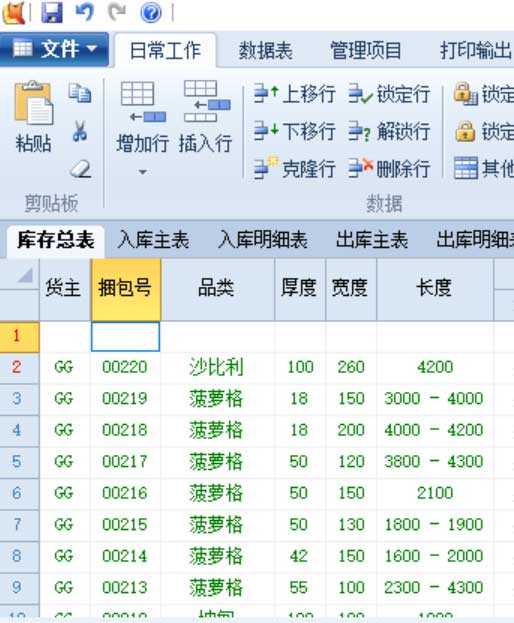Click the empty 捆包号 cell in row 1
The width and height of the screenshot is (514, 623).
coord(125,337)
